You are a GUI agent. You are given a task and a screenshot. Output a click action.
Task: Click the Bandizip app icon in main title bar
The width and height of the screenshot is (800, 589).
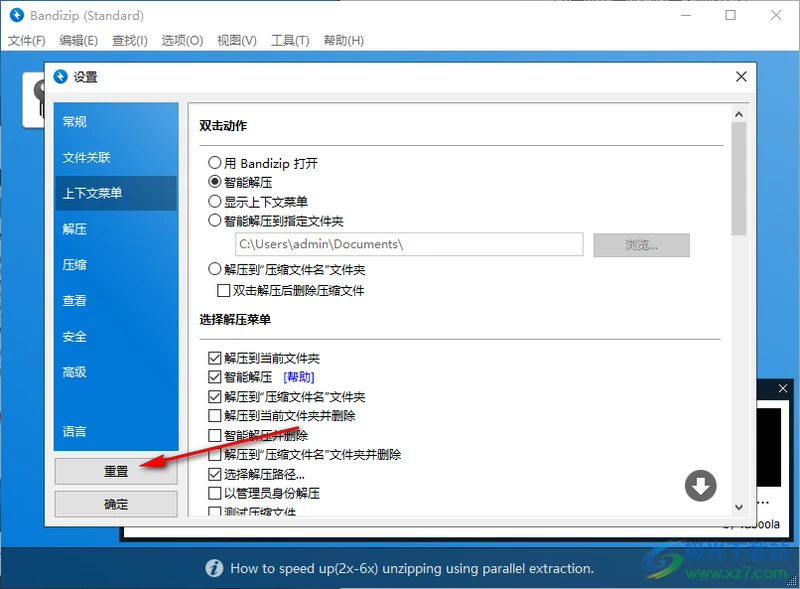[x=17, y=15]
